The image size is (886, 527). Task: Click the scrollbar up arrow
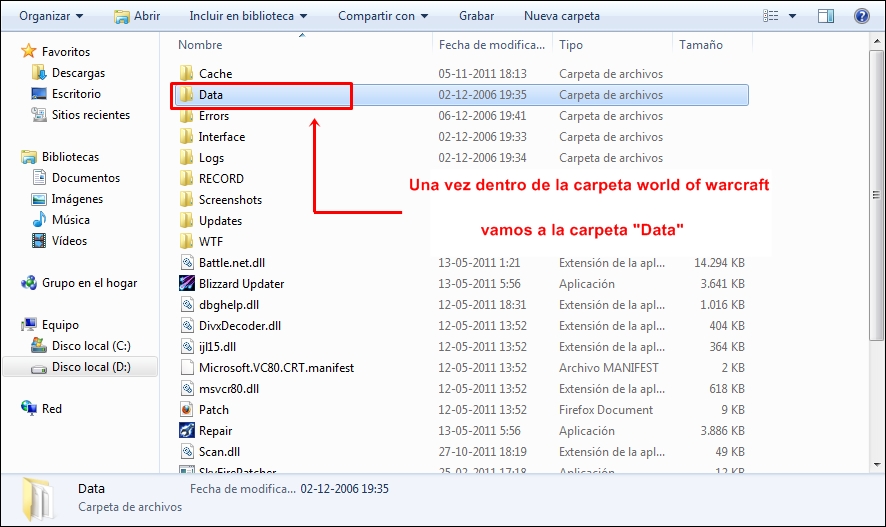tap(876, 41)
